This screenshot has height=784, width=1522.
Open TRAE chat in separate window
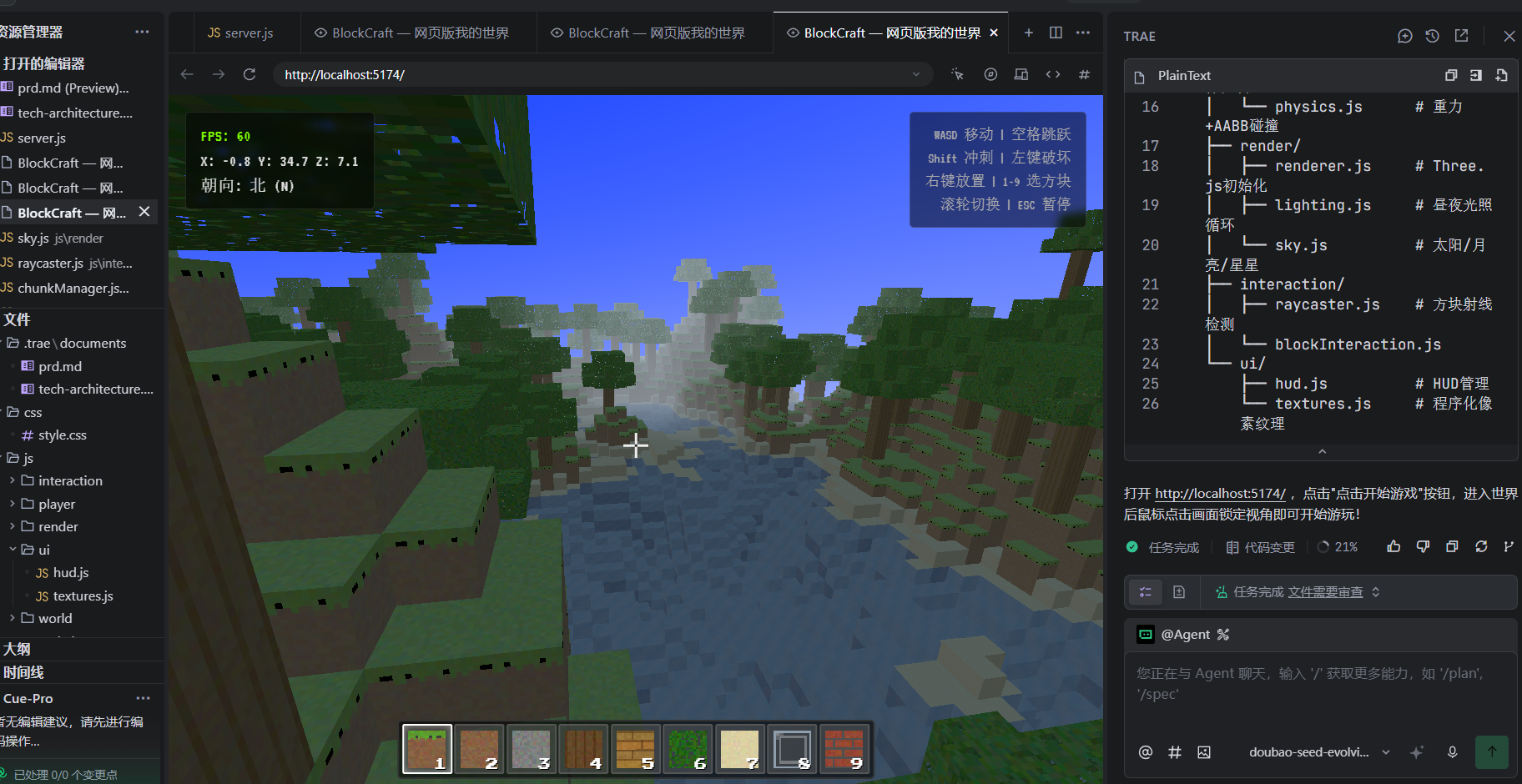(x=1461, y=36)
